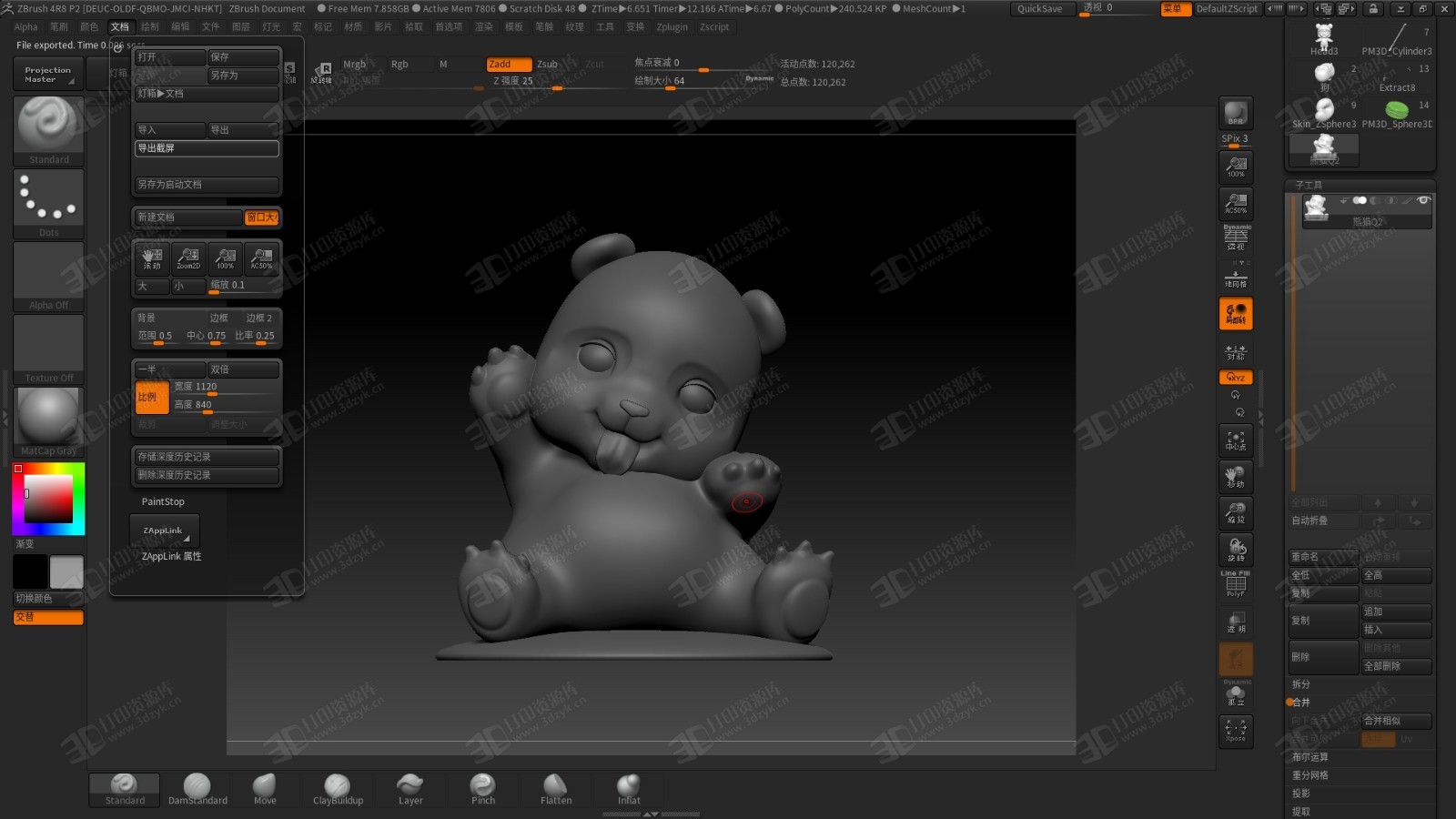Pick the Inflat brush

(629, 789)
